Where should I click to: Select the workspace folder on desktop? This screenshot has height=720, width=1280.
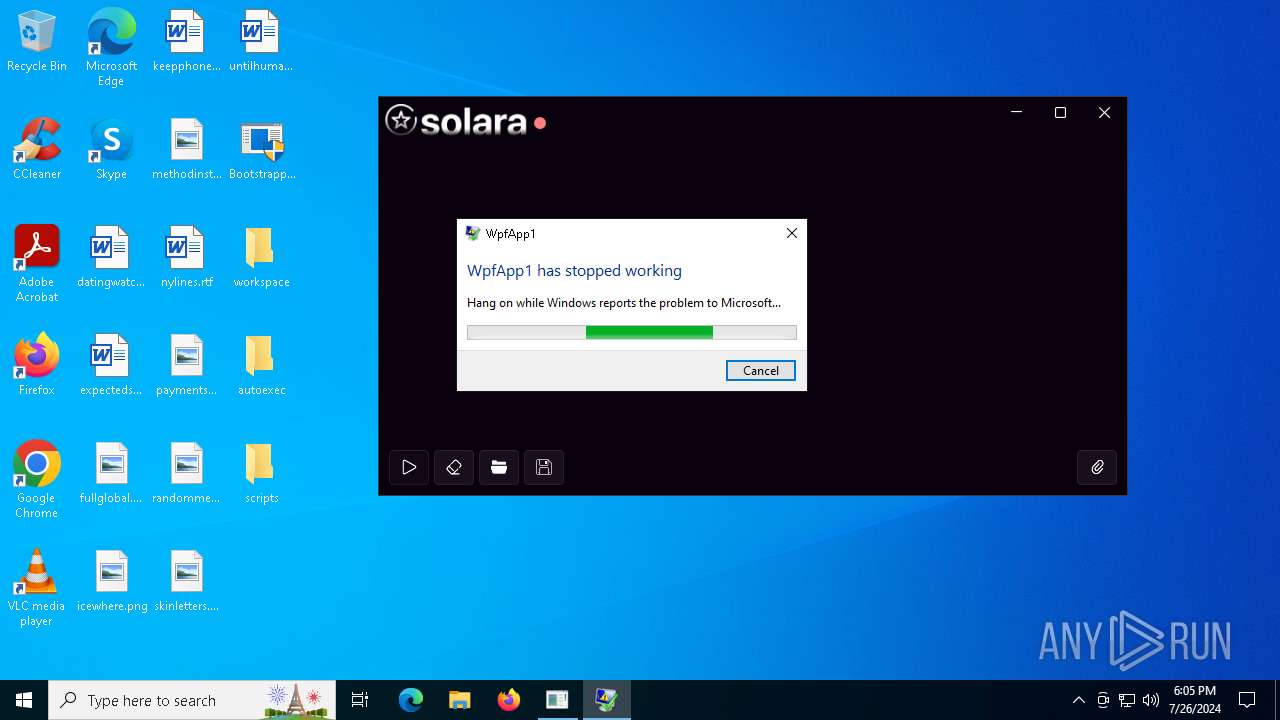coord(262,258)
